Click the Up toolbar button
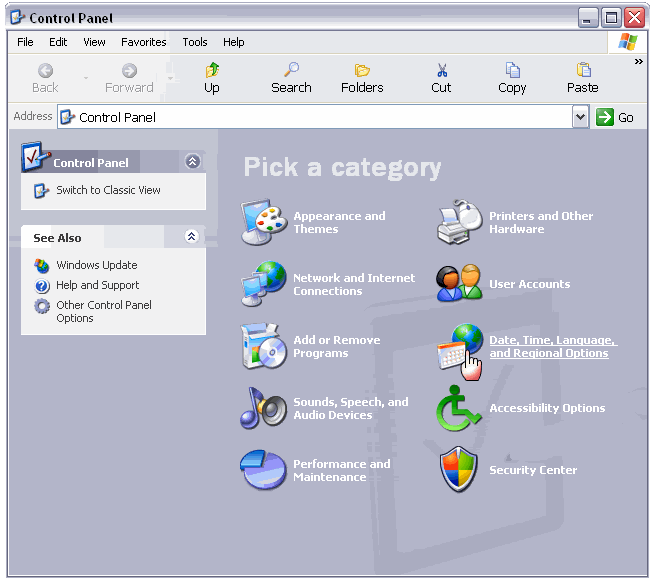The image size is (655, 585). click(212, 78)
